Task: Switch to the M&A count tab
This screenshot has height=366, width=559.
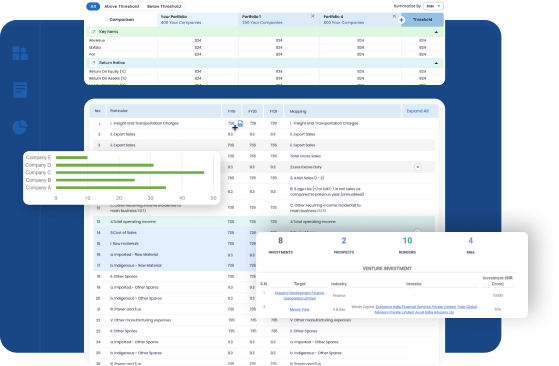Action: [471, 245]
